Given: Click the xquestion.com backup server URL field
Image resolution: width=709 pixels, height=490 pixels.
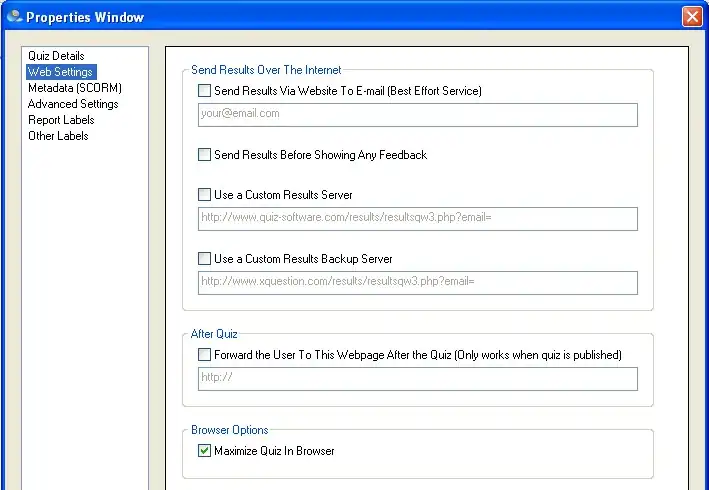Looking at the screenshot, I should (x=417, y=283).
